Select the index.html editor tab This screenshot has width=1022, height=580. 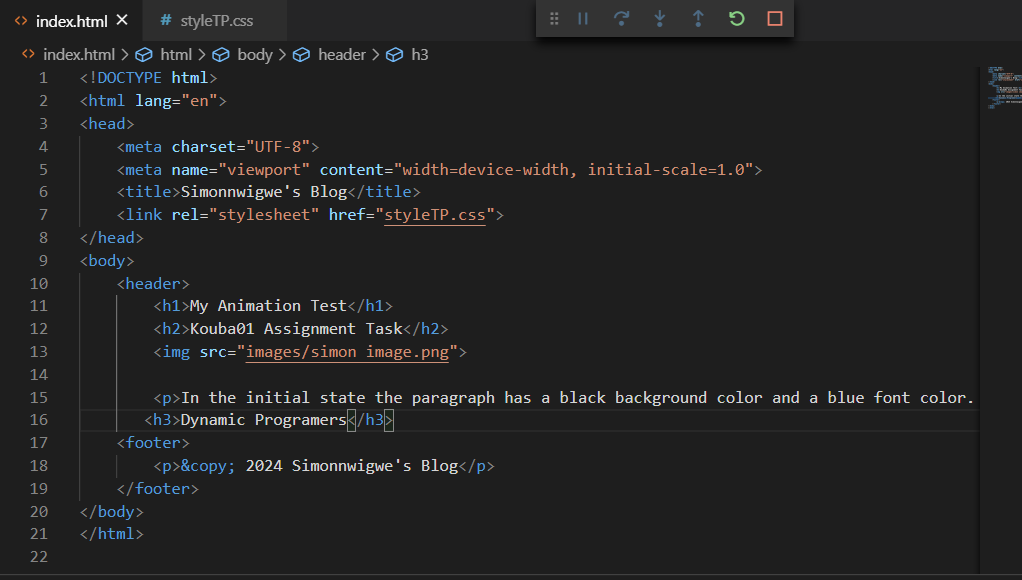pyautogui.click(x=71, y=22)
